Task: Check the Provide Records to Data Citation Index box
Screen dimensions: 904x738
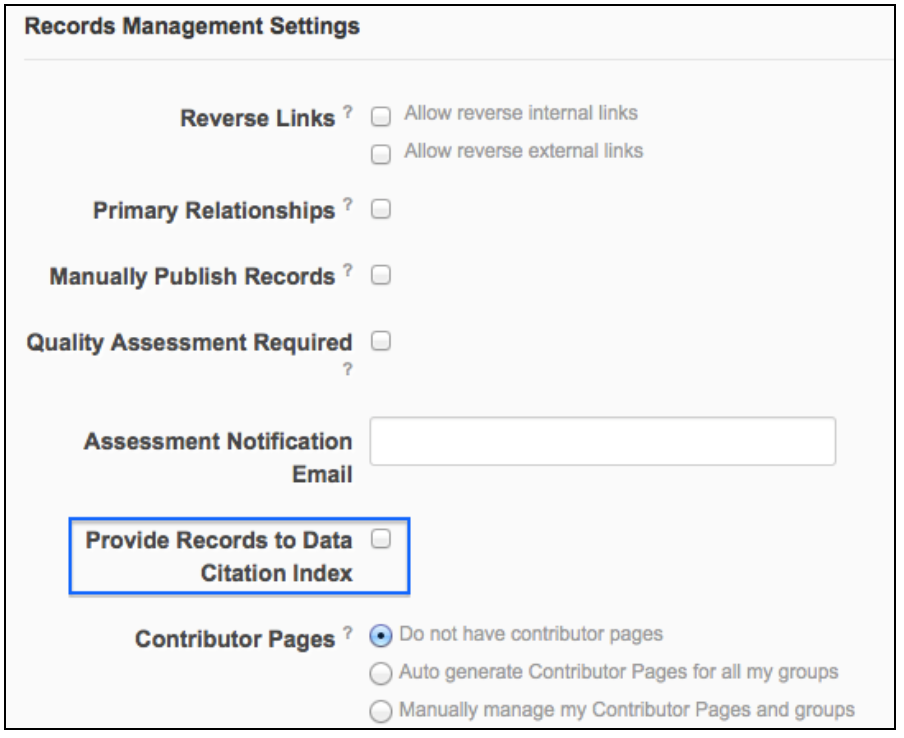Action: [x=380, y=540]
